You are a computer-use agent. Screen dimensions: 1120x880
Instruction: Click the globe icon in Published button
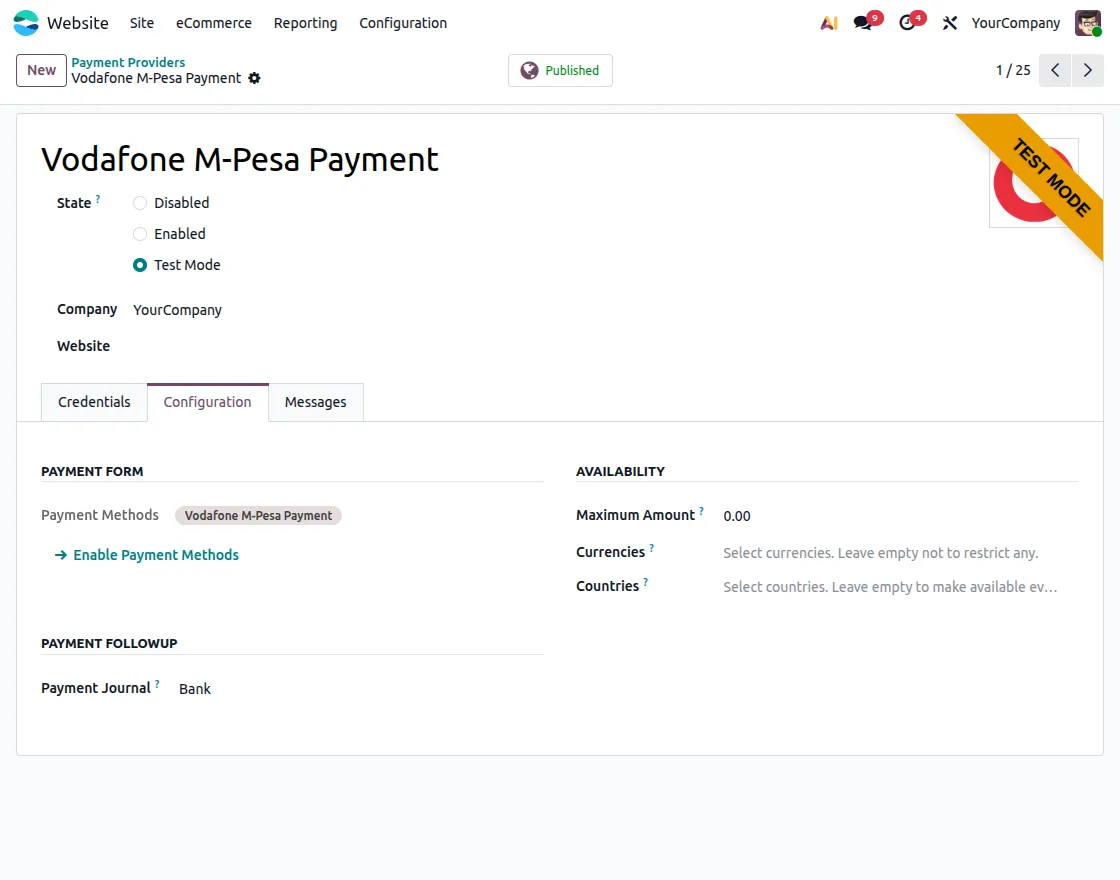[x=529, y=71]
